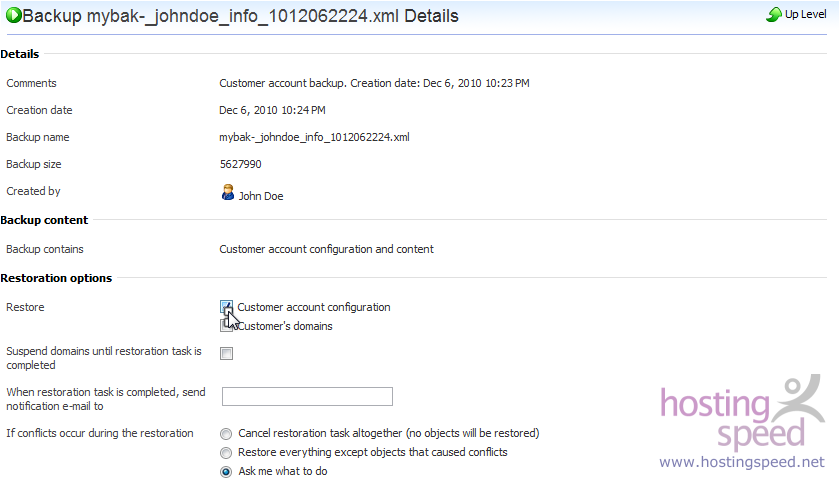Click the Backup mybak-_johndoe_info Details page title
This screenshot has width=840, height=480.
click(241, 16)
